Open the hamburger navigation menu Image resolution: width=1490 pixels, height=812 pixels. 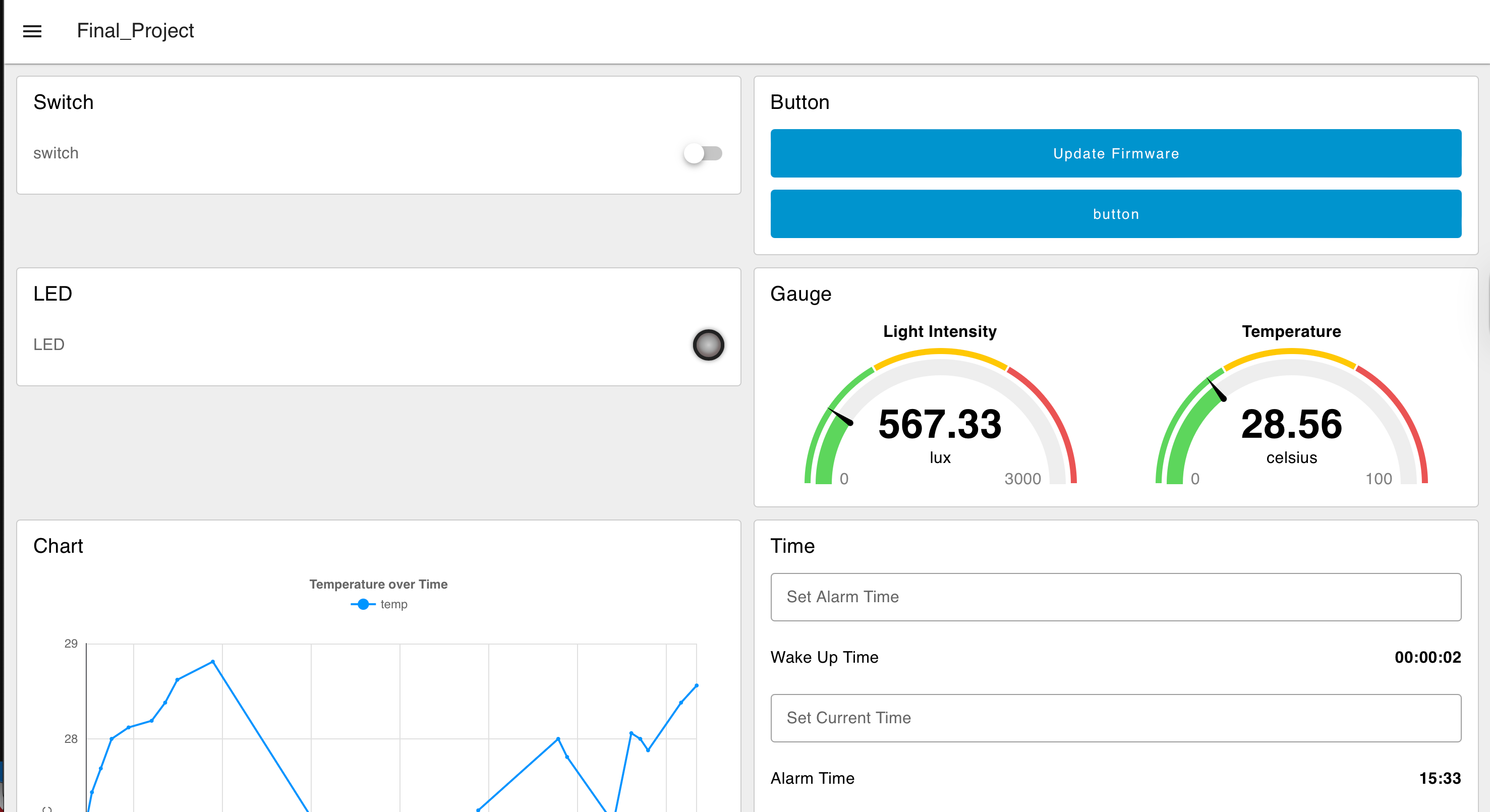click(x=32, y=31)
